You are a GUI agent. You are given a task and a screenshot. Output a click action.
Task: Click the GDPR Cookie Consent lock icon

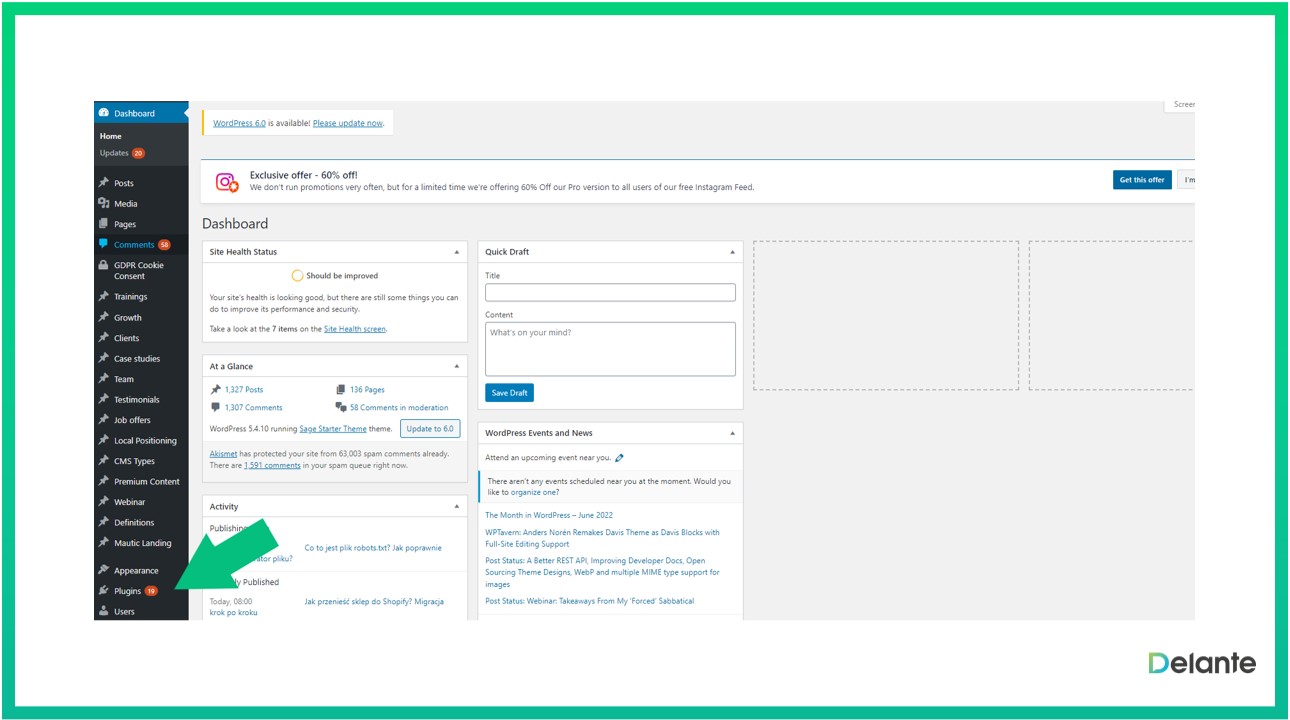tap(104, 265)
